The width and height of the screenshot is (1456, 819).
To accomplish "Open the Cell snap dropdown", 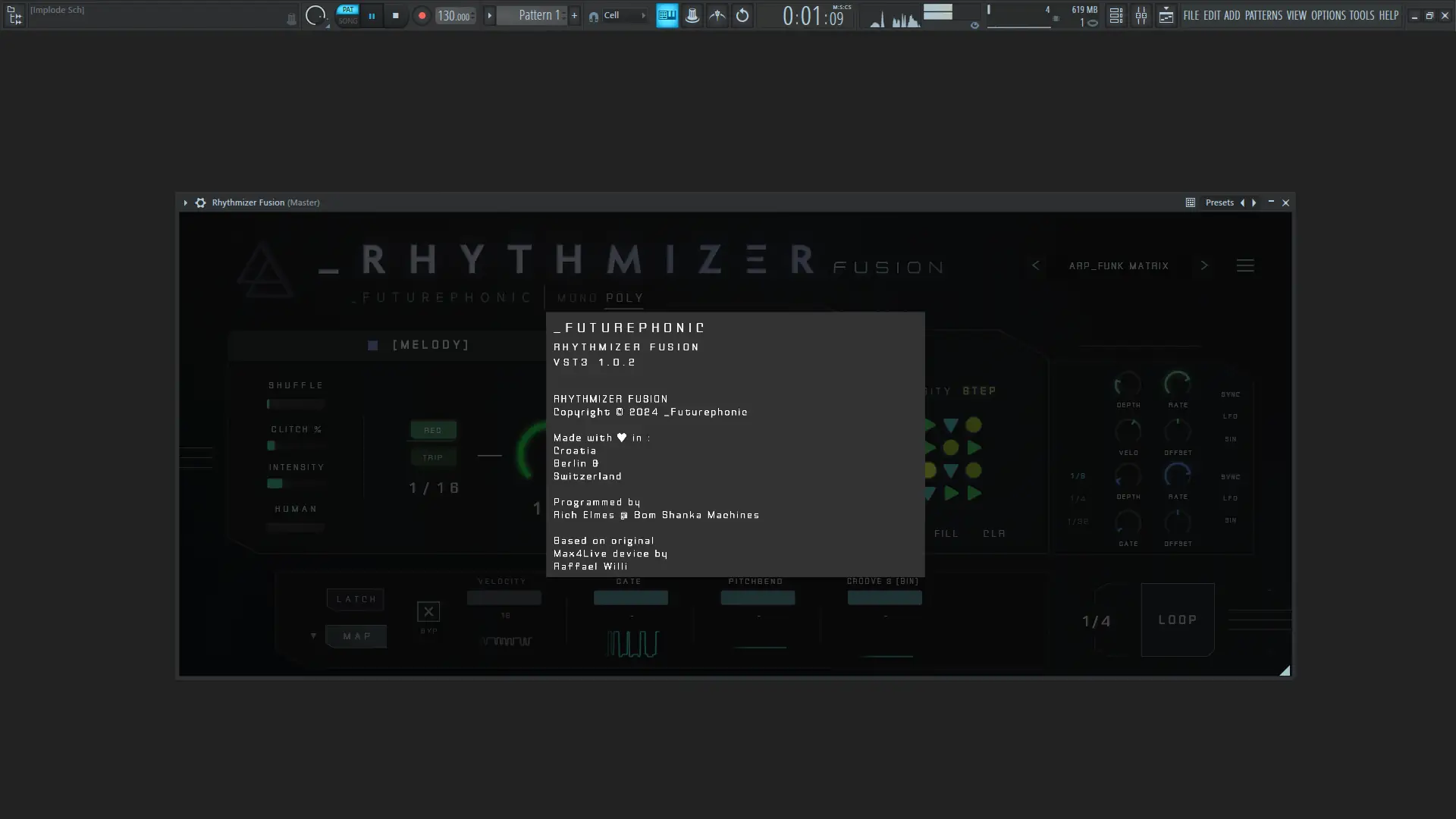I will pos(624,16).
